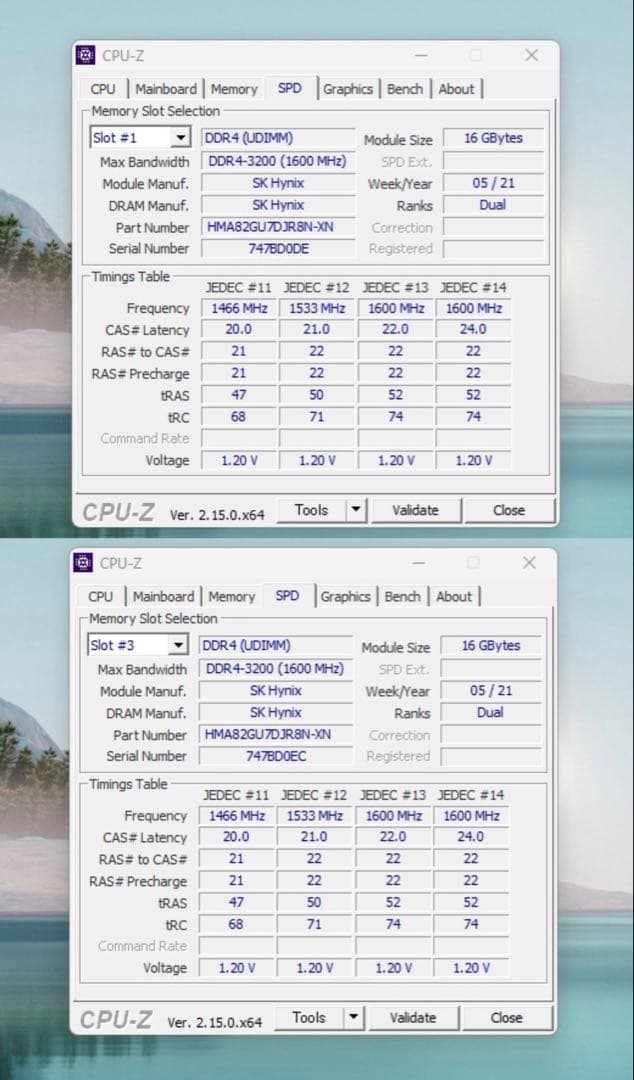This screenshot has width=634, height=1080.
Task: Click DRAM Manuf. SK Hynix in lower window
Action: click(276, 712)
